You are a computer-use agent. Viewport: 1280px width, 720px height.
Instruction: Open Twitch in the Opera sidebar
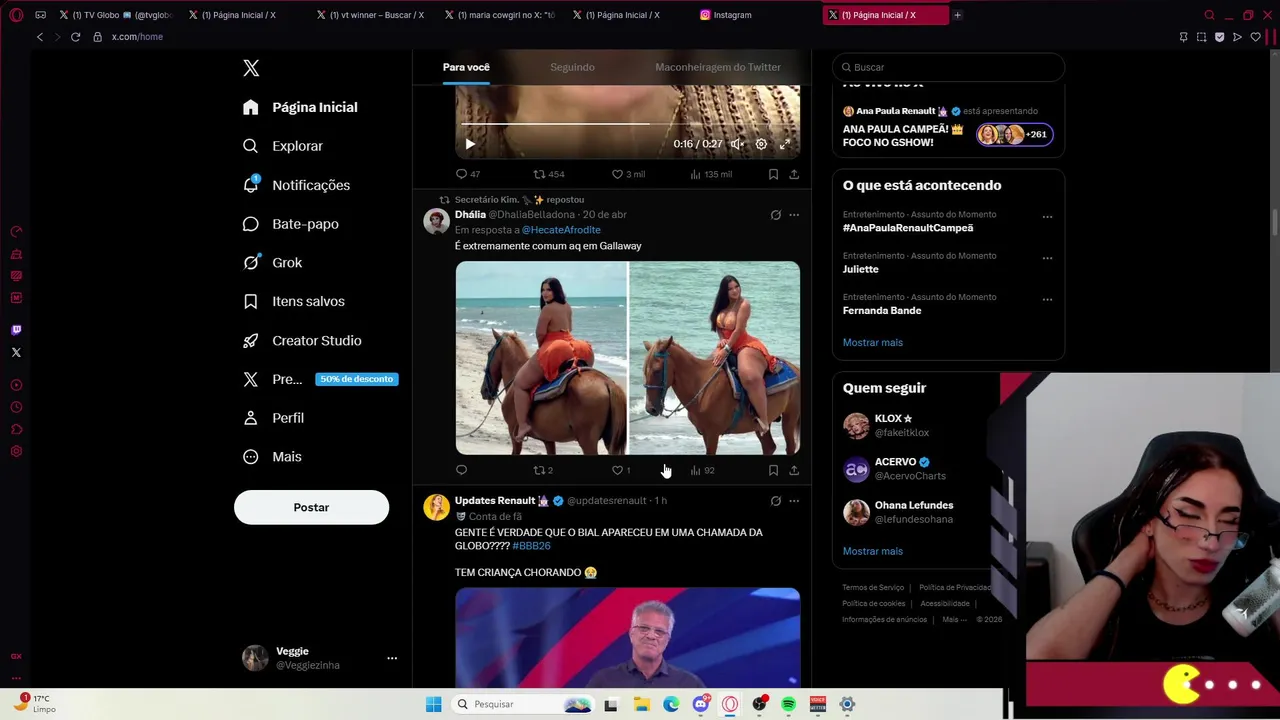click(16, 330)
